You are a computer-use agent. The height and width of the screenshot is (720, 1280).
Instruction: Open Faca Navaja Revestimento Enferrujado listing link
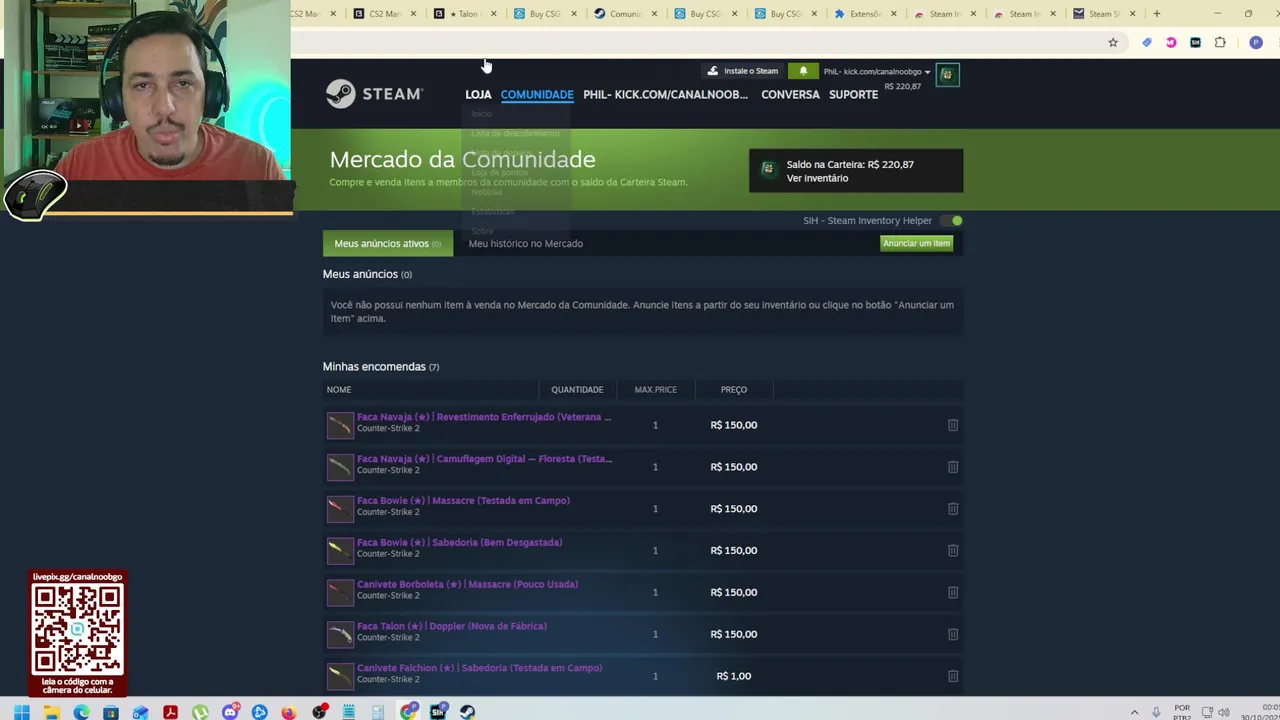coord(484,417)
